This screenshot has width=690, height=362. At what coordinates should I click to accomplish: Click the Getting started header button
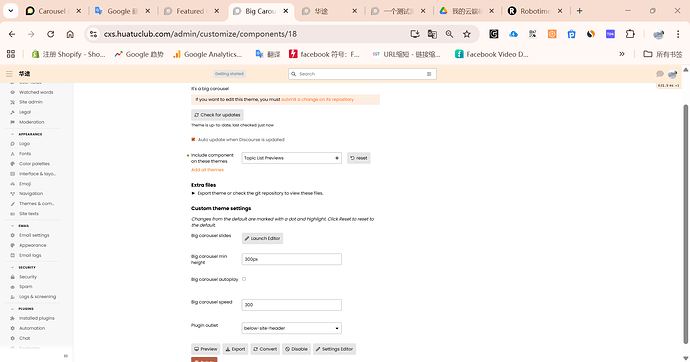[x=229, y=74]
